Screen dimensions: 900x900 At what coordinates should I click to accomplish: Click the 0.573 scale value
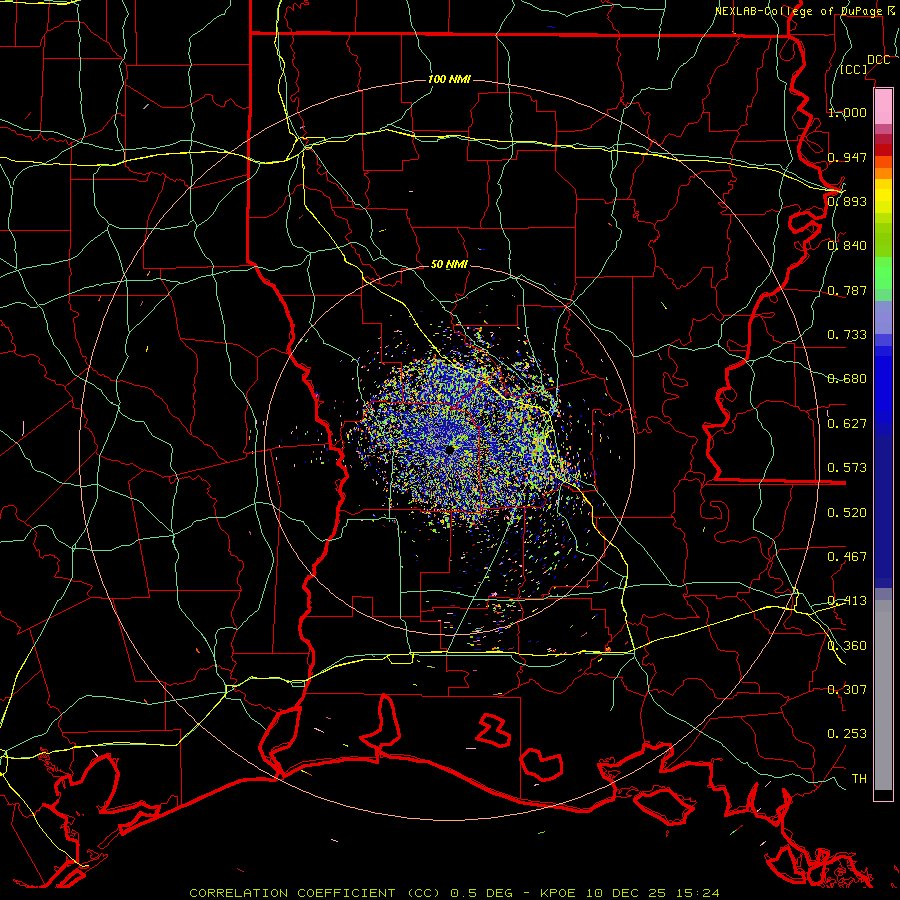coord(847,468)
